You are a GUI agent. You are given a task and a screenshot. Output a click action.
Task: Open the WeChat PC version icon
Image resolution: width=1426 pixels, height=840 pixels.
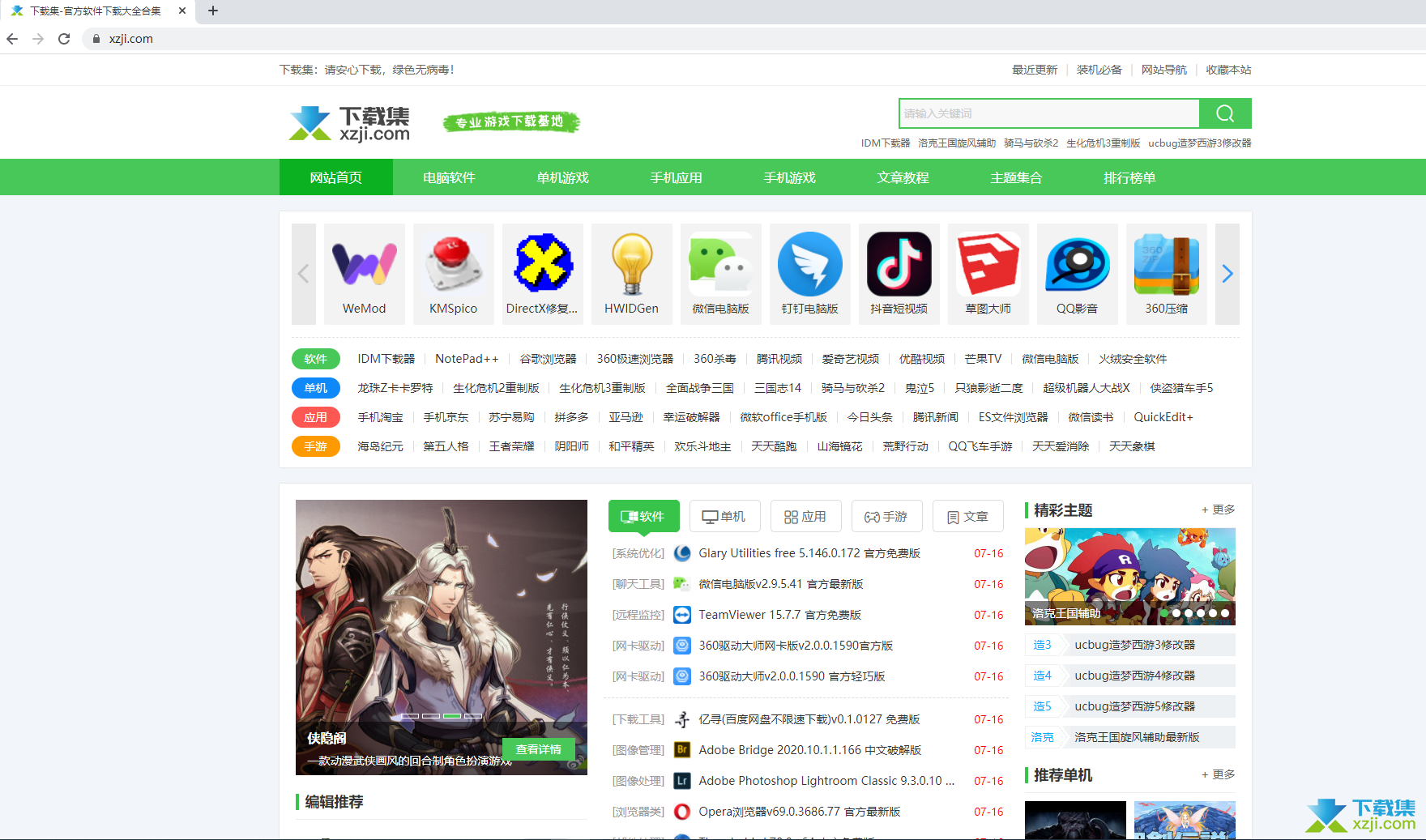click(x=721, y=264)
